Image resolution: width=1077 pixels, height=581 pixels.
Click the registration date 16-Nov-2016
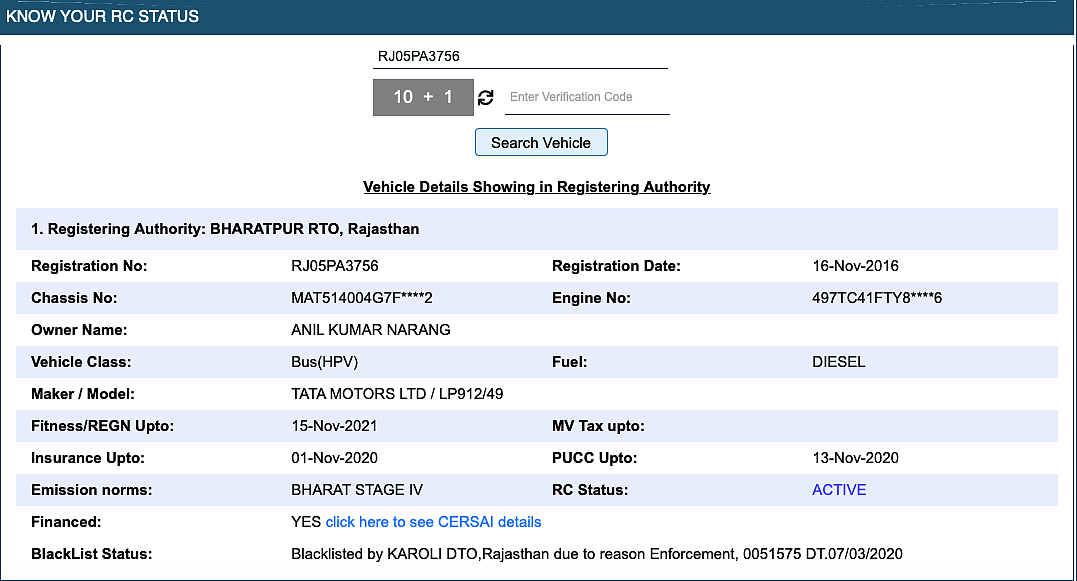(856, 266)
